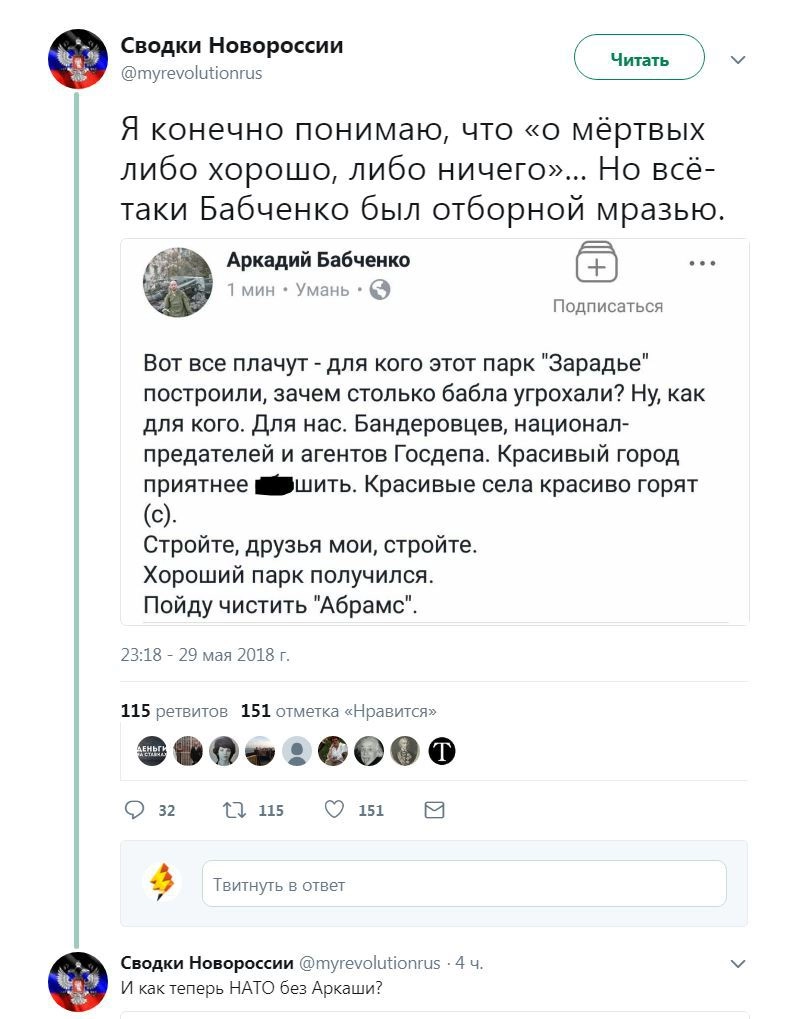
Task: Open Сводки Новороссии profile name at top
Action: click(231, 46)
